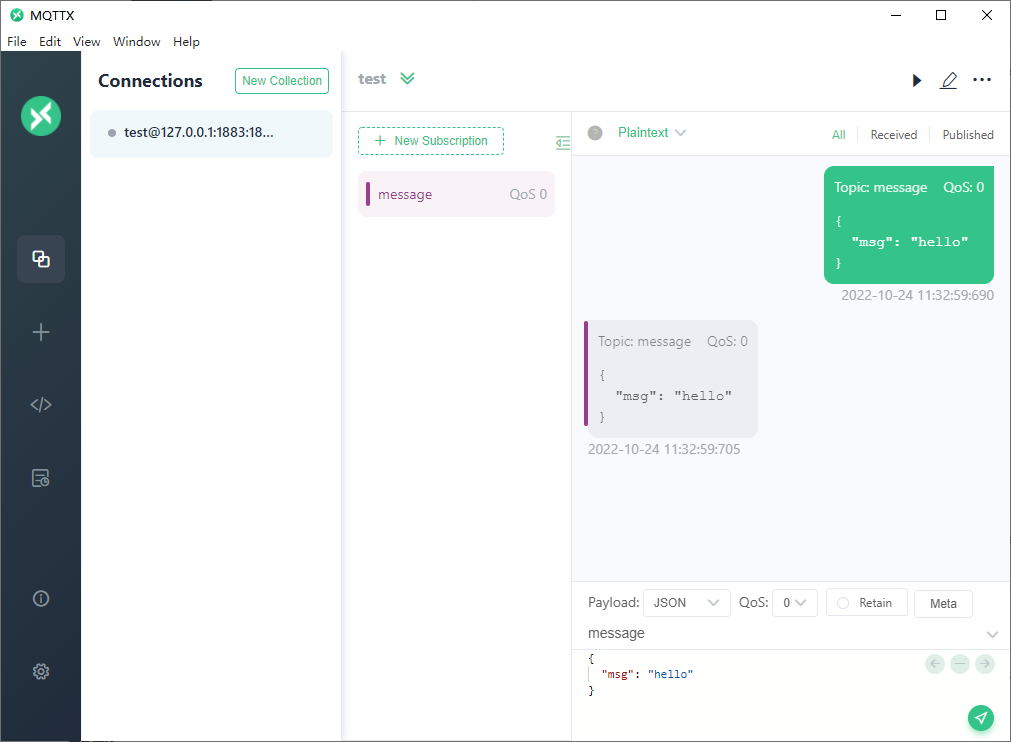The width and height of the screenshot is (1011, 742).
Task: Send the message with paper plane button
Action: pyautogui.click(x=981, y=718)
